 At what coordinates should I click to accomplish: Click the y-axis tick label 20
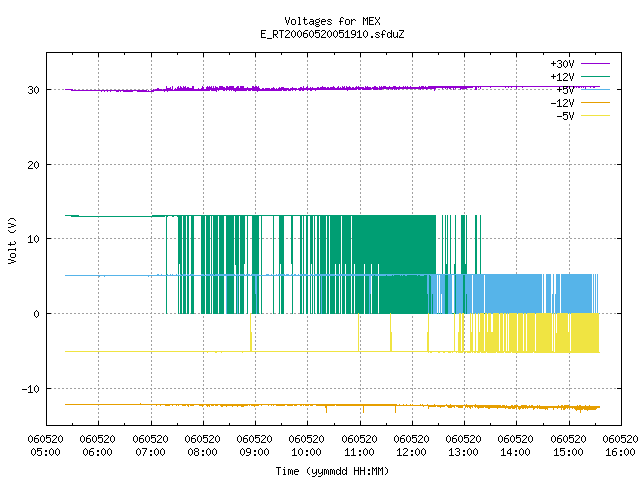33,165
